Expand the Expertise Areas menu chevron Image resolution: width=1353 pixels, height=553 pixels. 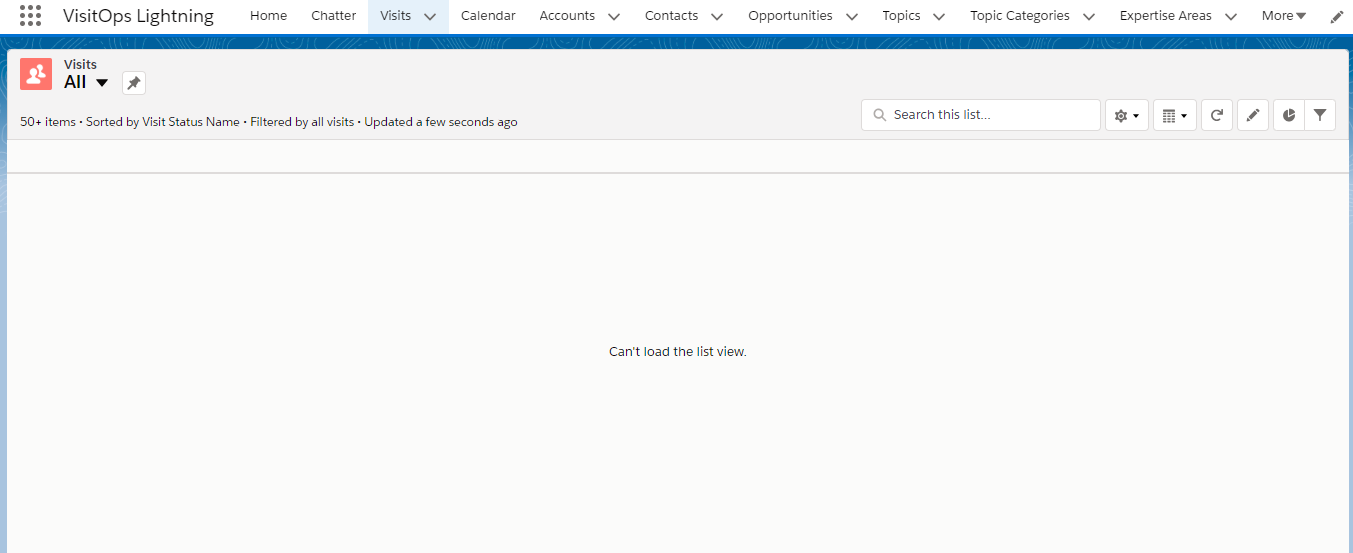(1231, 17)
